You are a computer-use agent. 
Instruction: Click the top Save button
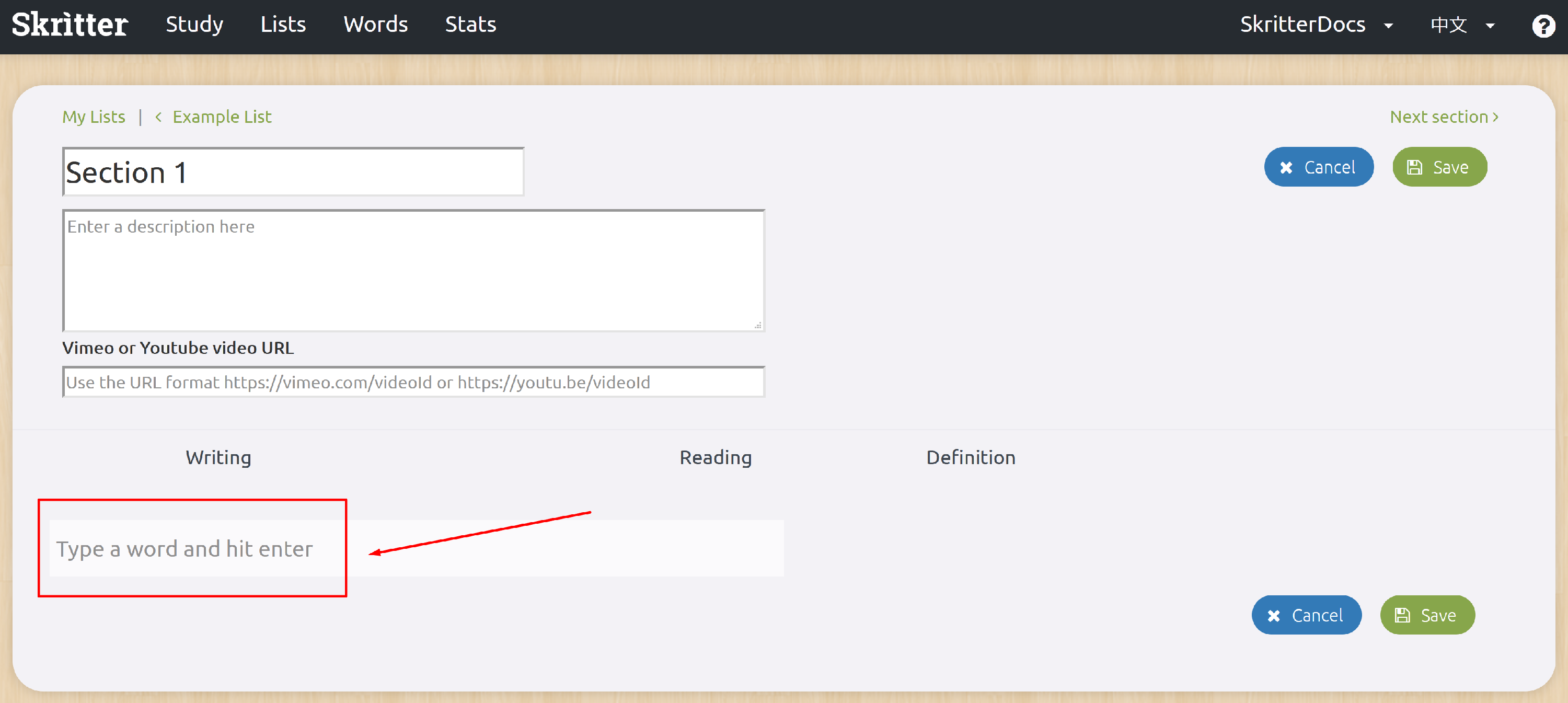(x=1439, y=167)
